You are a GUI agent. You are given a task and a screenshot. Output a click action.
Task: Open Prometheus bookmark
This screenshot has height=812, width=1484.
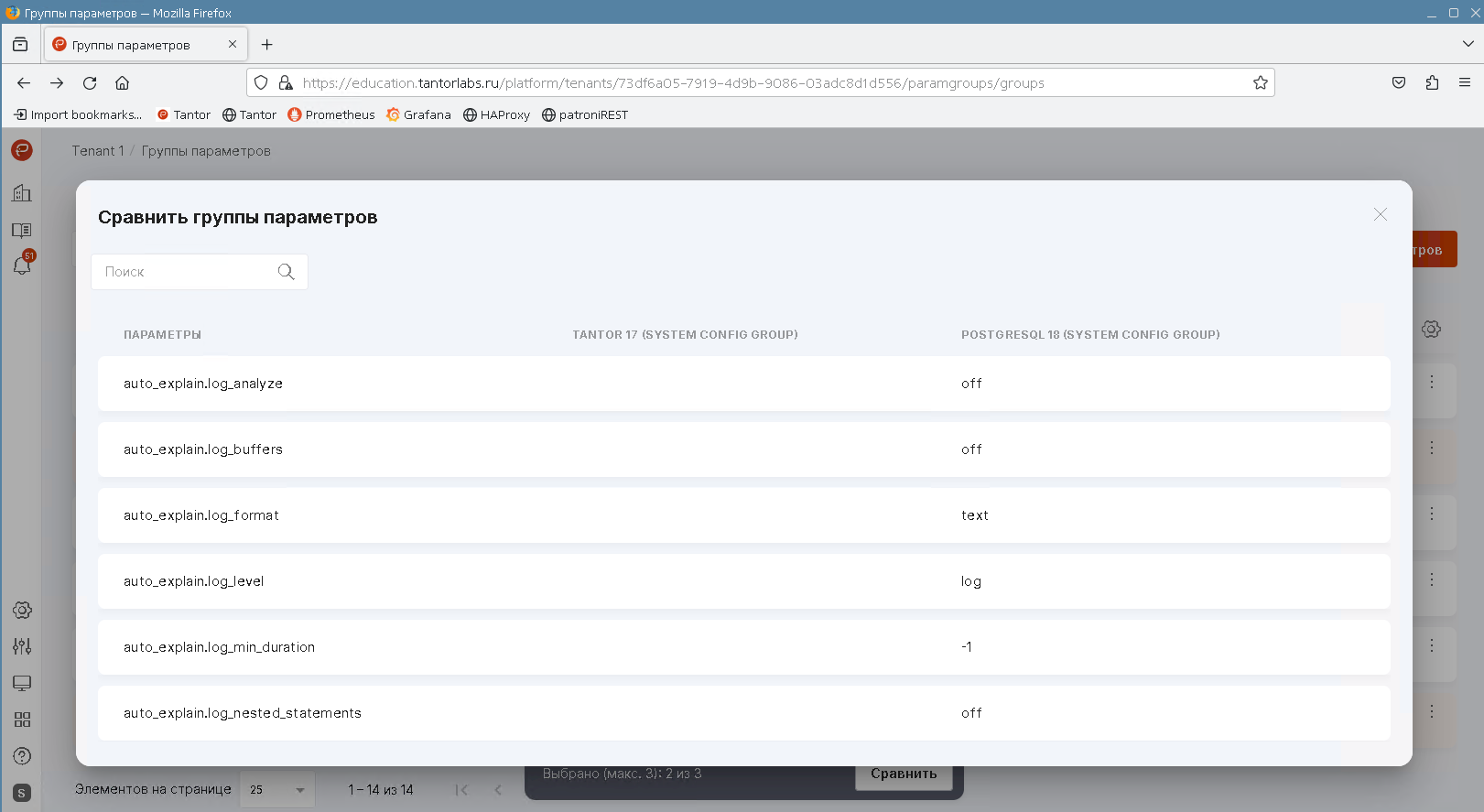point(331,114)
